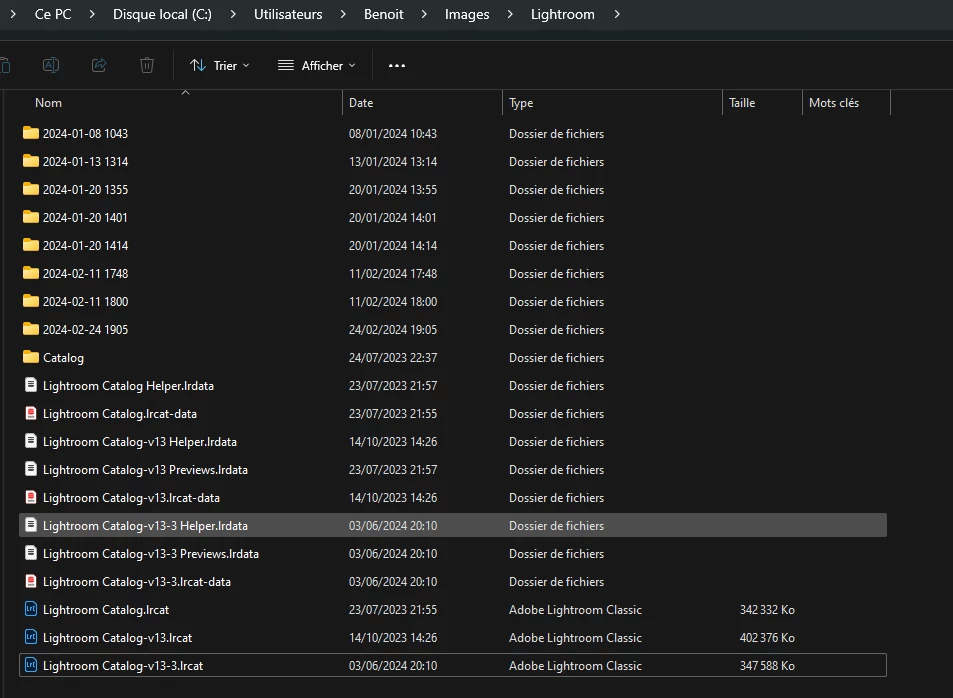The height and width of the screenshot is (698, 953).
Task: Click folder icon of 2024-01-20 1414
Action: (x=30, y=244)
